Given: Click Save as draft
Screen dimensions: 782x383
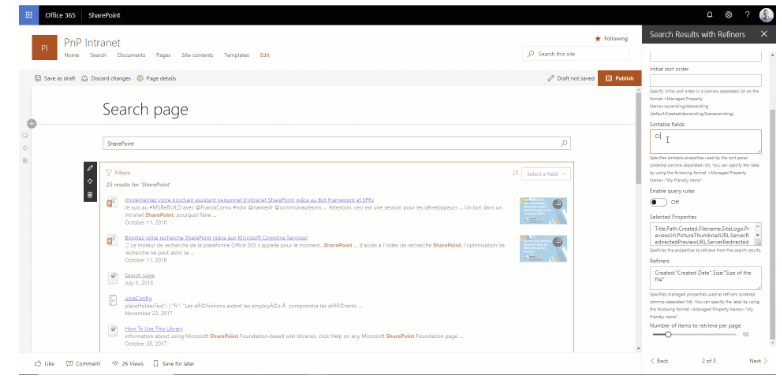Looking at the screenshot, I should coord(55,78).
